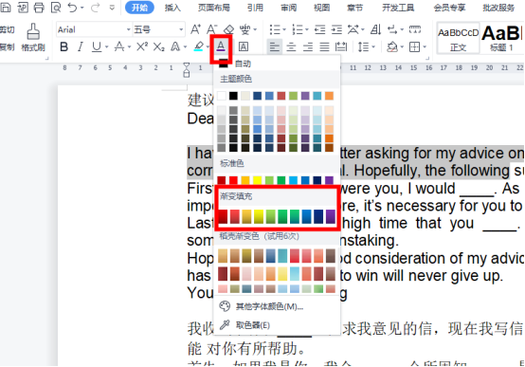Image resolution: width=525 pixels, height=367 pixels.
Task: Open Print Preview icon
Action: click(56, 7)
